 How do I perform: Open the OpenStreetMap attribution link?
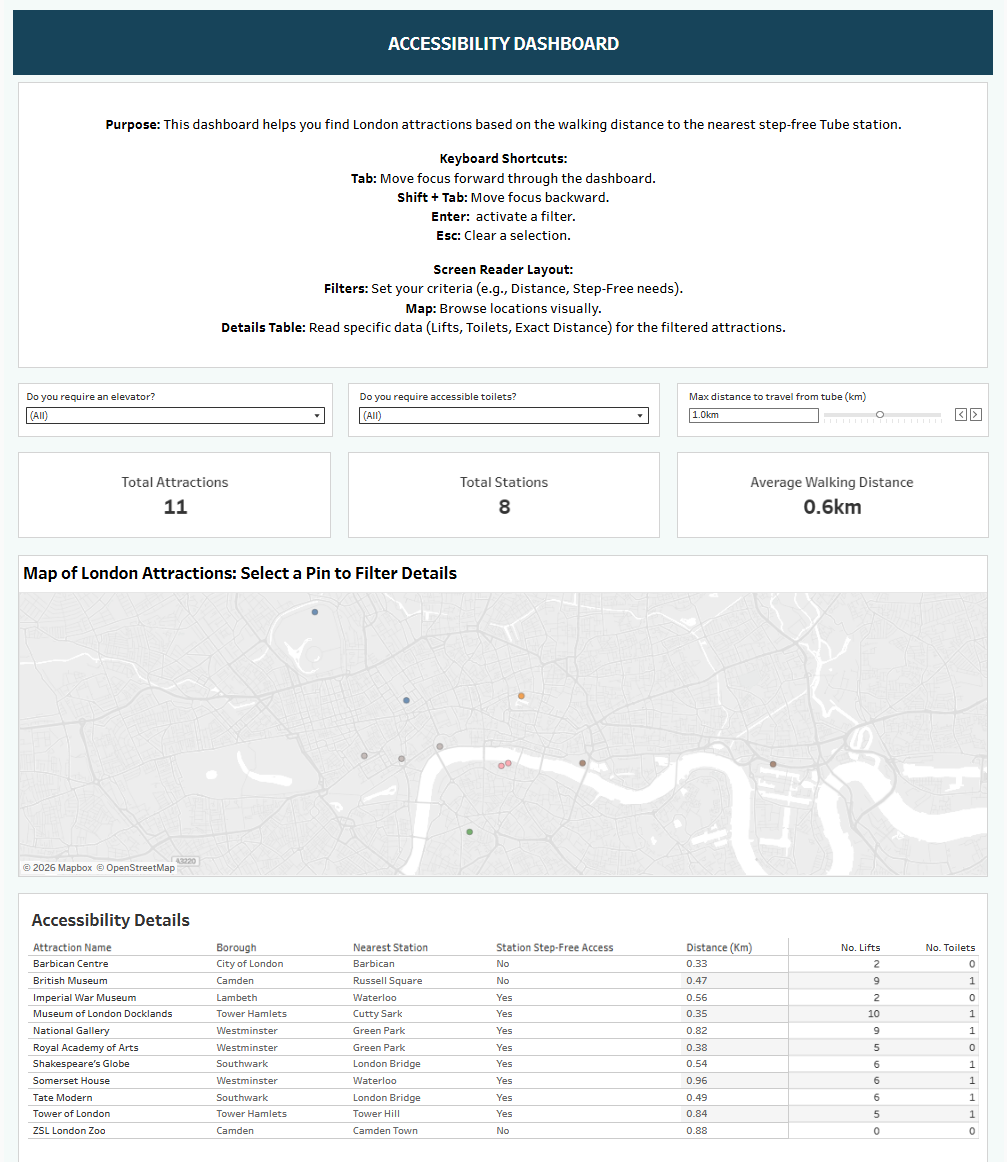tap(139, 867)
